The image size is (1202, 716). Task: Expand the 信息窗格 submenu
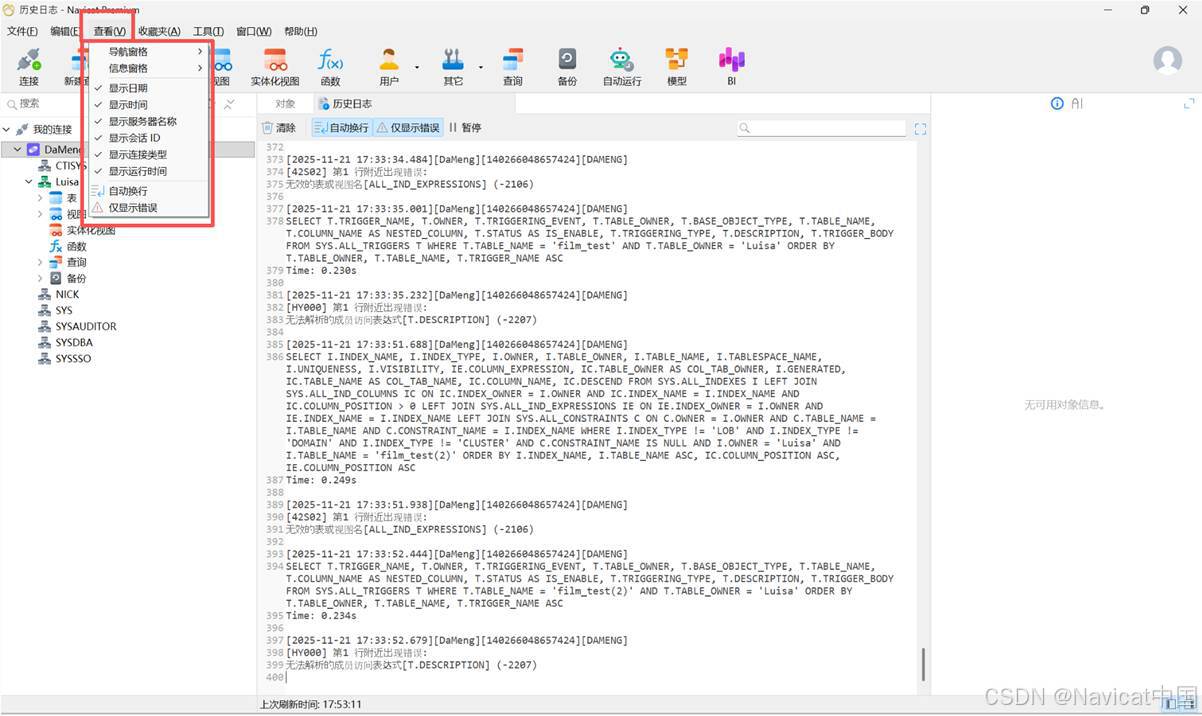click(x=149, y=68)
